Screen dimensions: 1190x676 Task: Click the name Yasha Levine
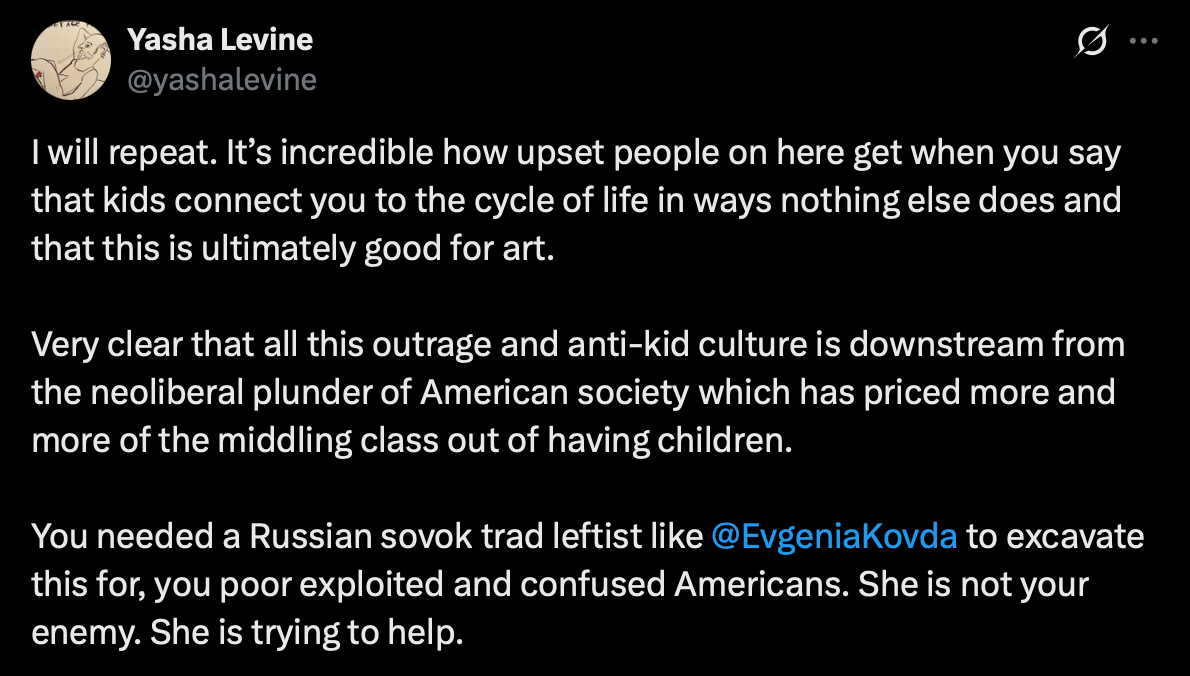click(x=219, y=40)
